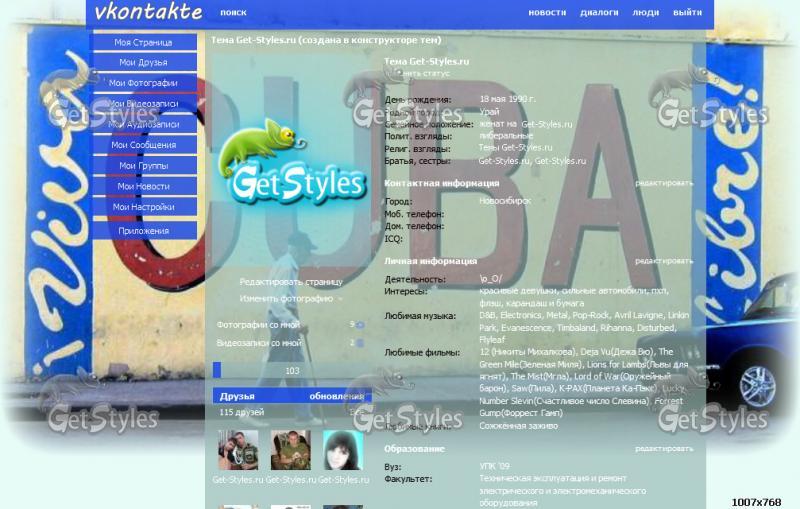The image size is (800, 509).
Task: Open Моя Страница in sidebar
Action: click(x=143, y=42)
